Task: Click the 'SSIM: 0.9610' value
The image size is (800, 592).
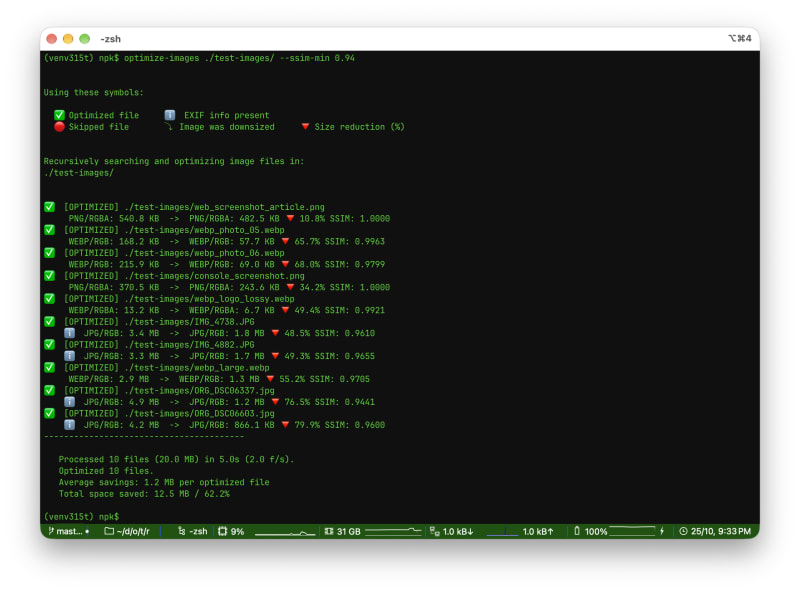Action: point(345,333)
